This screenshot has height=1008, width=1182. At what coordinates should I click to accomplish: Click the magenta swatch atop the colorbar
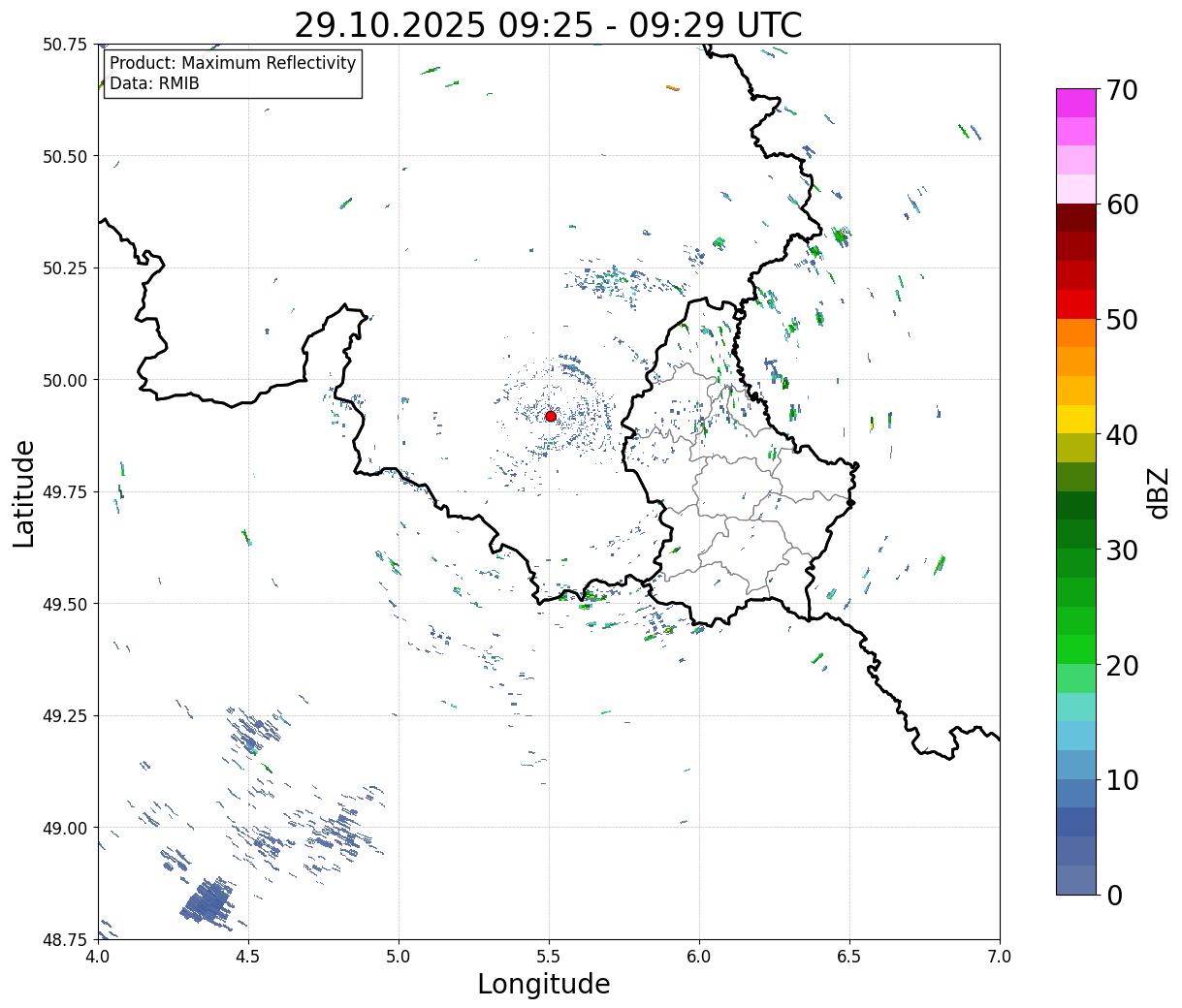pyautogui.click(x=1076, y=103)
